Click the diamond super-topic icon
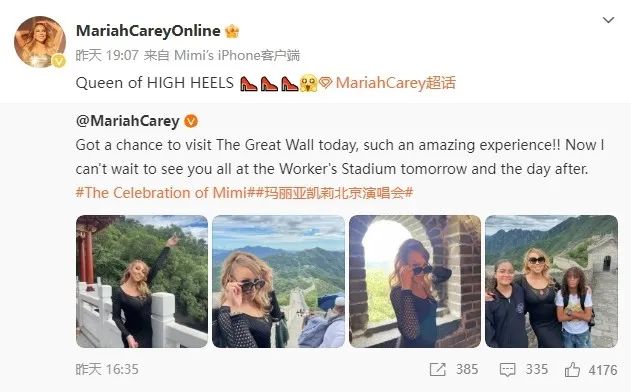631x392 pixels. pos(326,83)
